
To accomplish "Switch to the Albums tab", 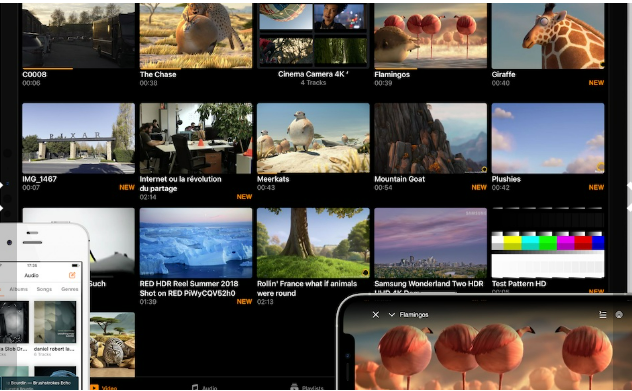I will tap(19, 289).
